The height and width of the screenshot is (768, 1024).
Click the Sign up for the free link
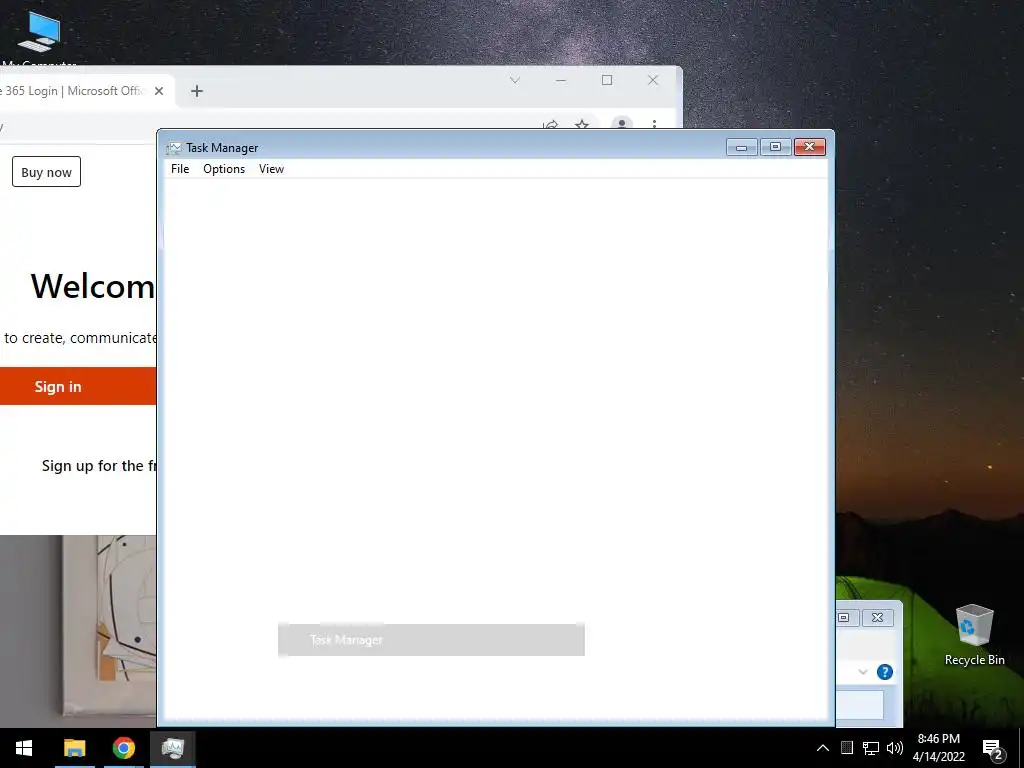point(99,466)
